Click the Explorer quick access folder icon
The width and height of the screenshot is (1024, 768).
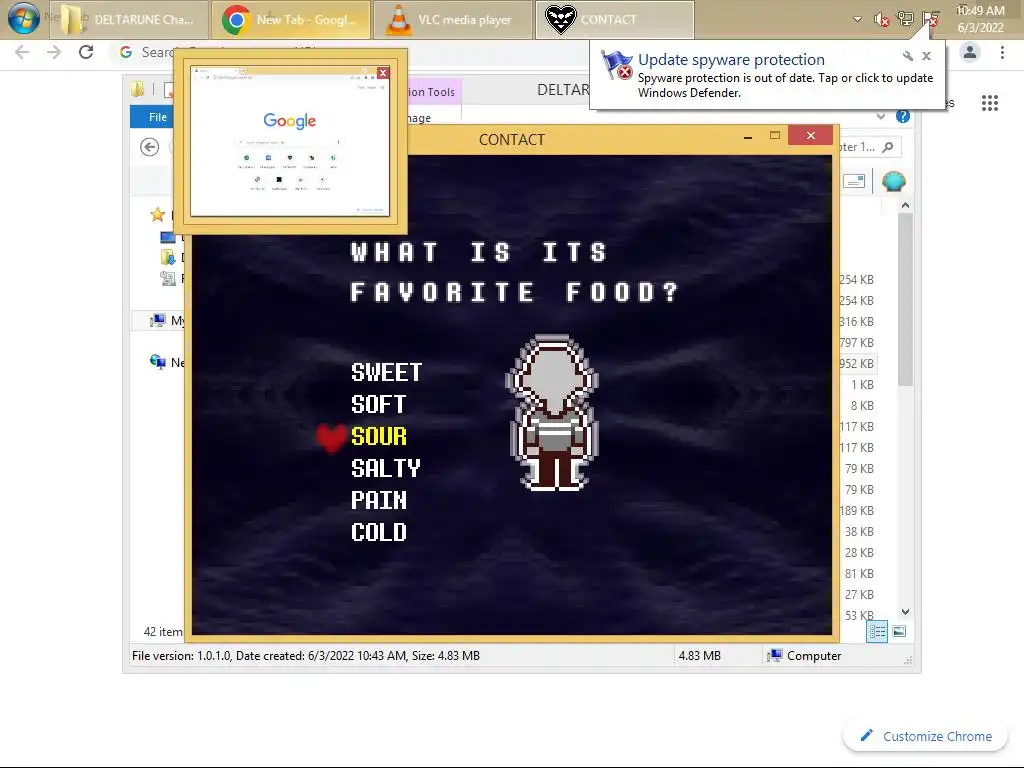pyautogui.click(x=138, y=89)
